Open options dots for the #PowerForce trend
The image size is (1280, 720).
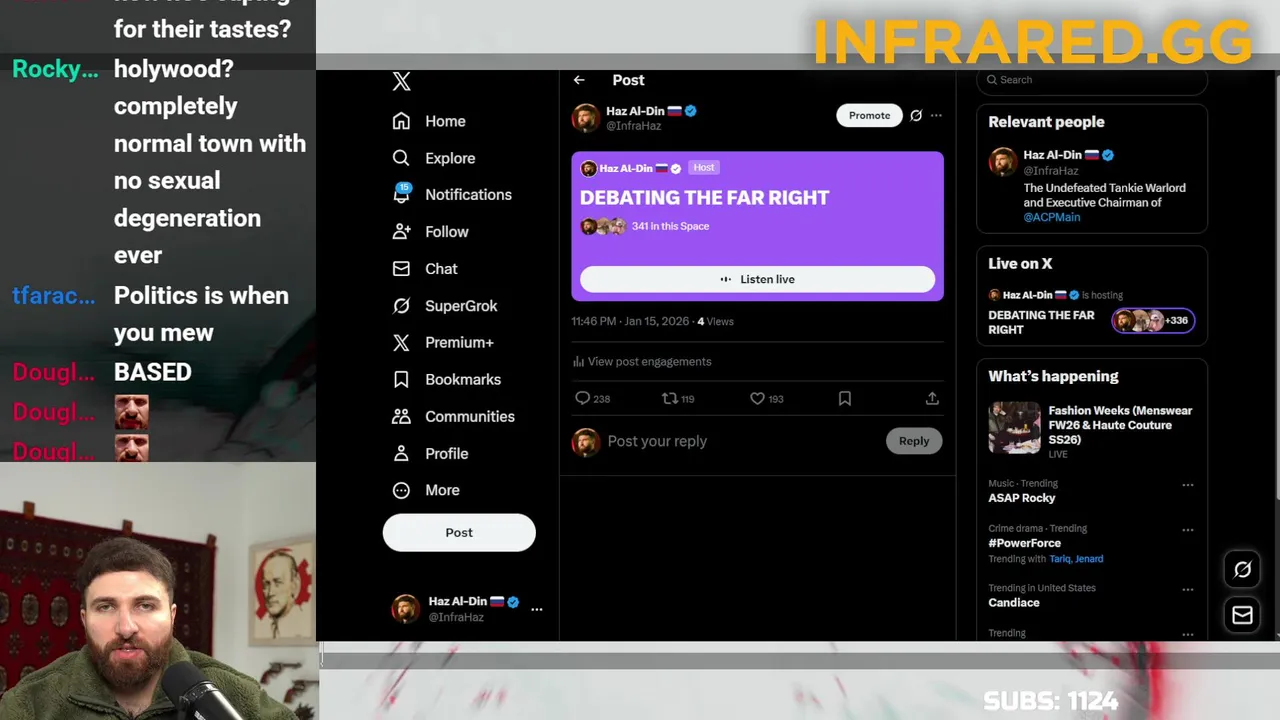(1188, 530)
